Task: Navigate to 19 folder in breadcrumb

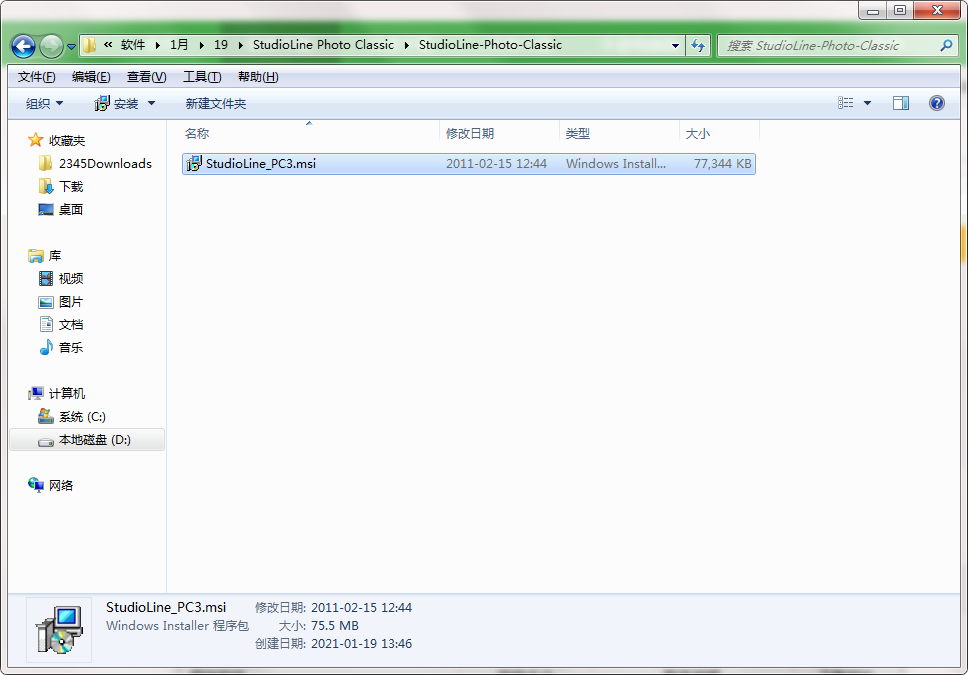Action: point(221,44)
